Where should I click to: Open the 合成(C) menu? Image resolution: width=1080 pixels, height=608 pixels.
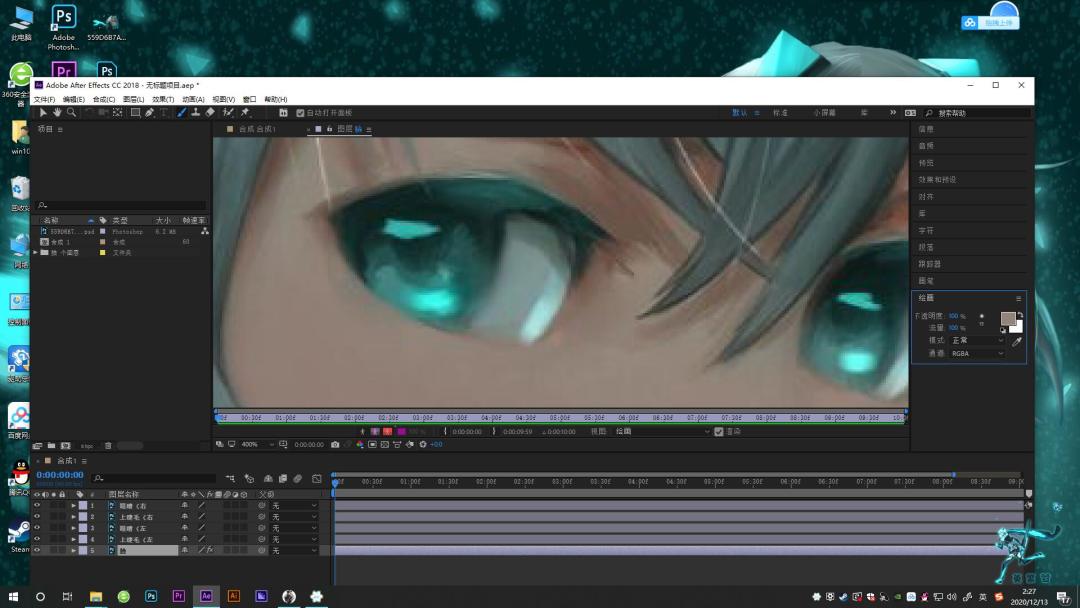[x=103, y=100]
